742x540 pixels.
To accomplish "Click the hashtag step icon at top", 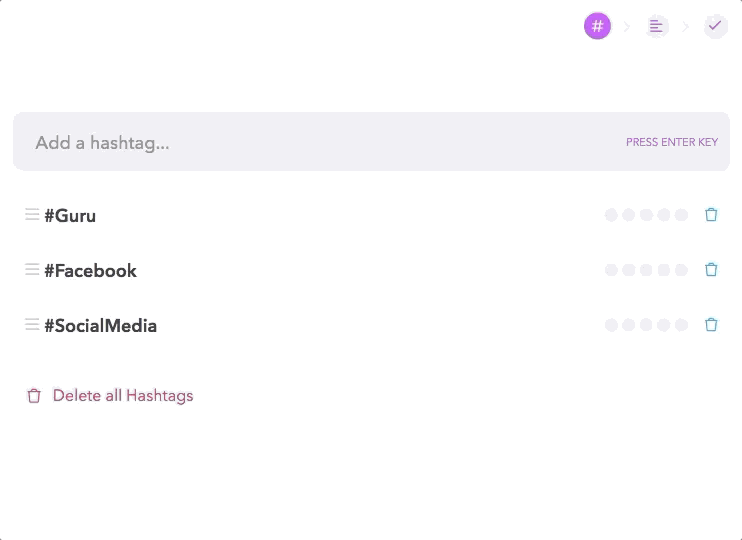I will point(597,26).
